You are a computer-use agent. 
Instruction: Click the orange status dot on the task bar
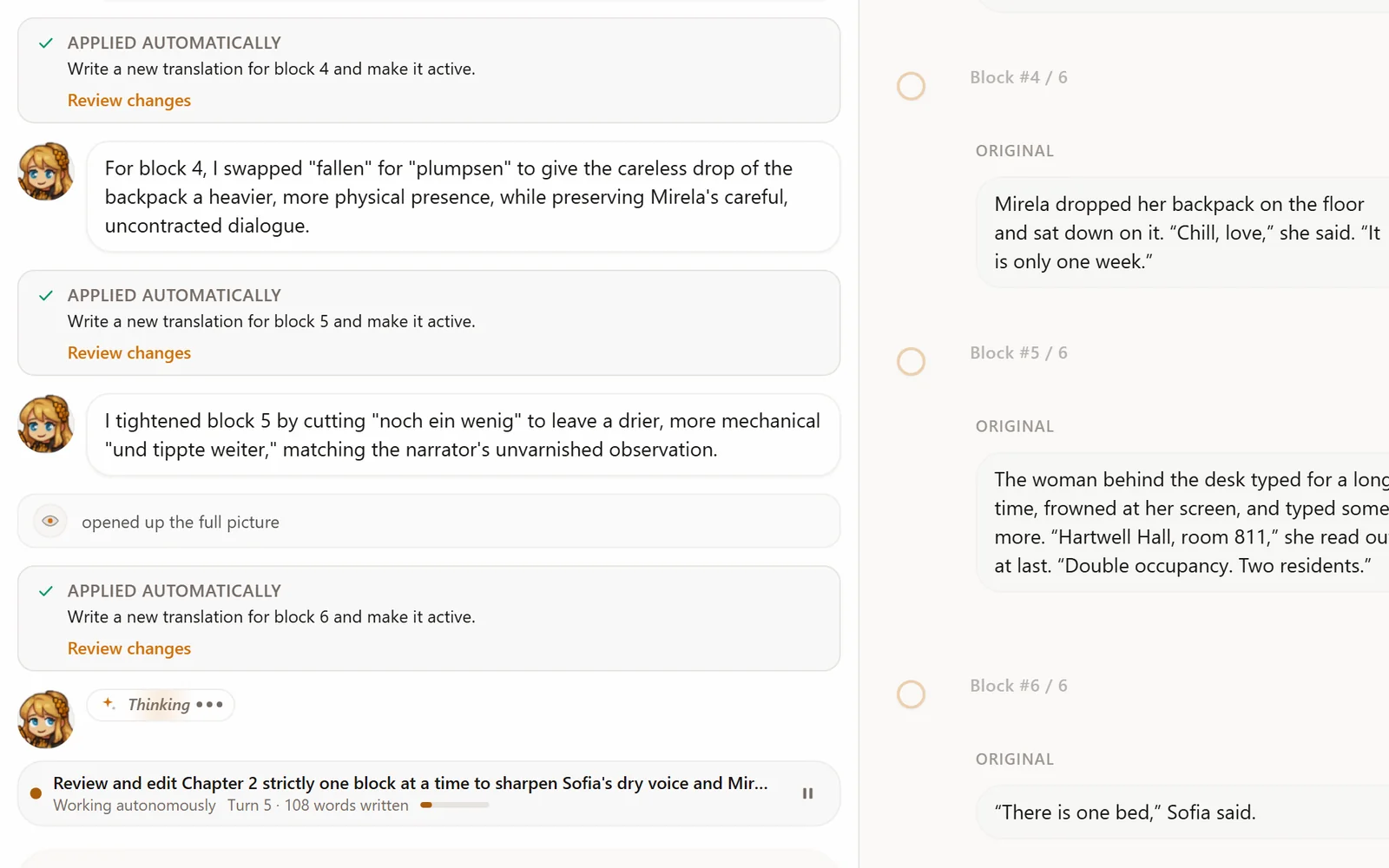pyautogui.click(x=36, y=793)
